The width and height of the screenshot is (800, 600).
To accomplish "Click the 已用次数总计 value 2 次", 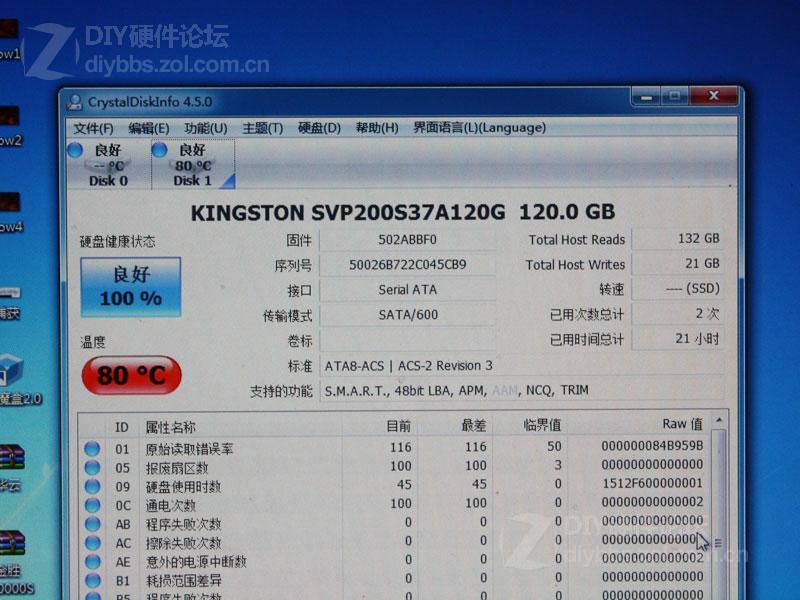I will 677,314.
